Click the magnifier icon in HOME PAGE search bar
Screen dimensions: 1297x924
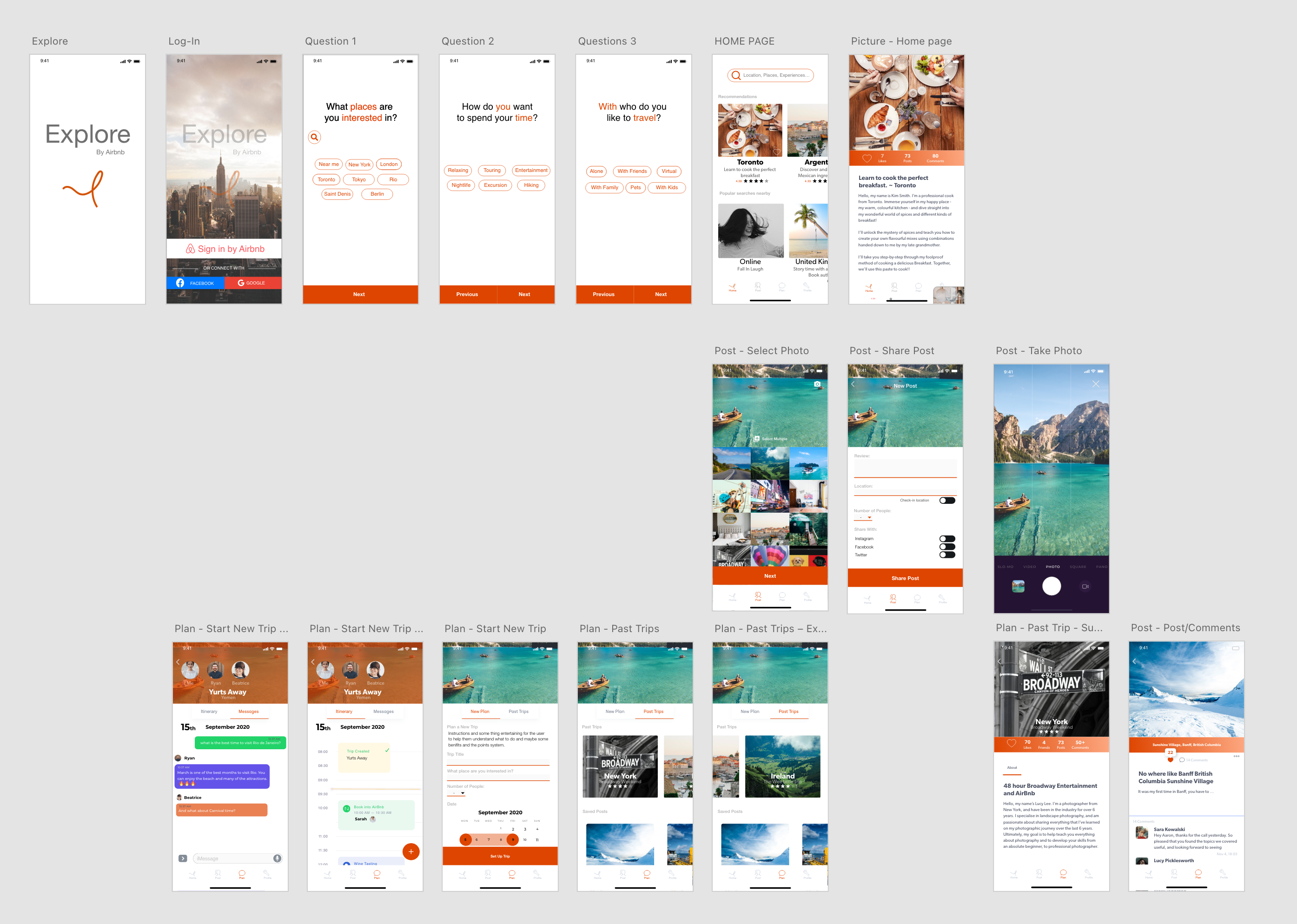click(736, 75)
